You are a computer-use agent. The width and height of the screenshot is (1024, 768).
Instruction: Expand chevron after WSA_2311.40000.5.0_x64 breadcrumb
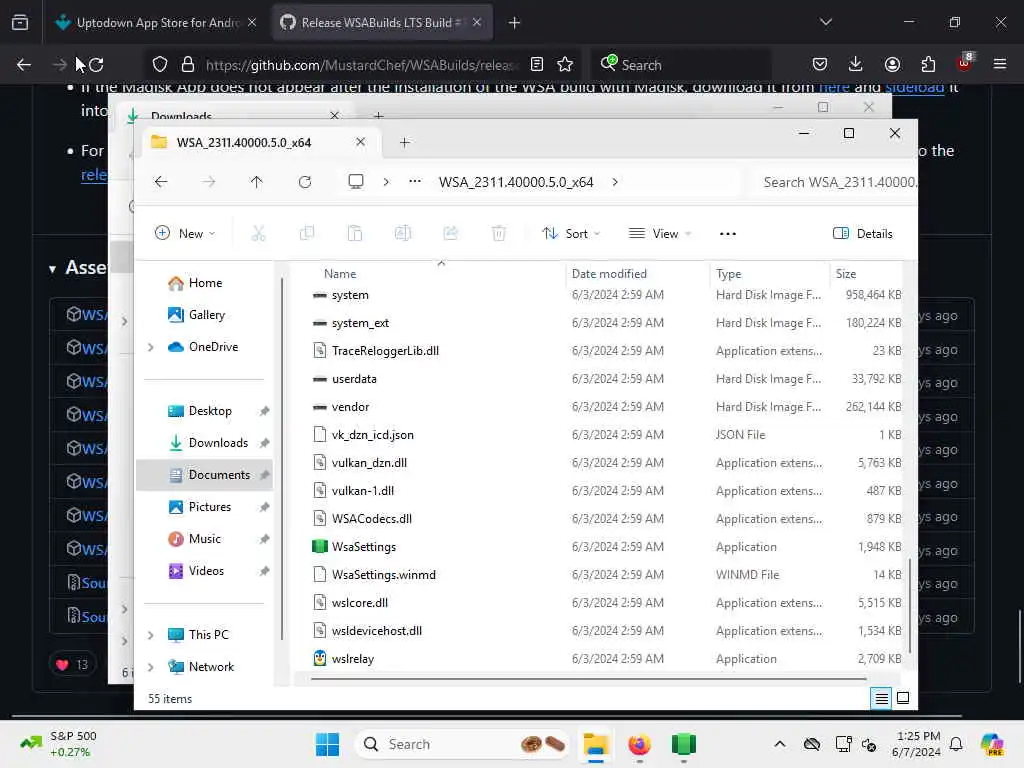[x=615, y=182]
